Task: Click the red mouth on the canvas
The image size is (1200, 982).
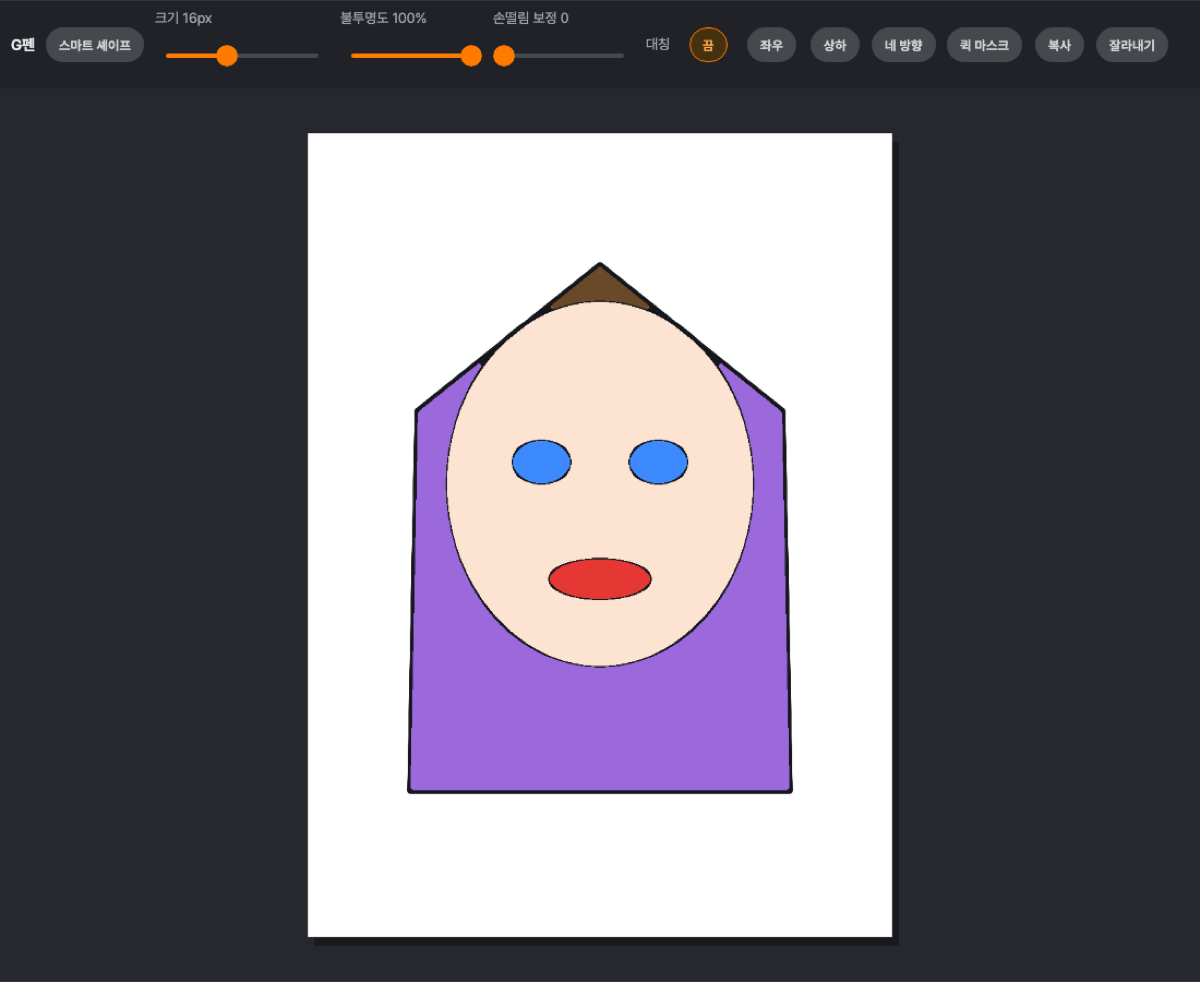Action: point(600,579)
